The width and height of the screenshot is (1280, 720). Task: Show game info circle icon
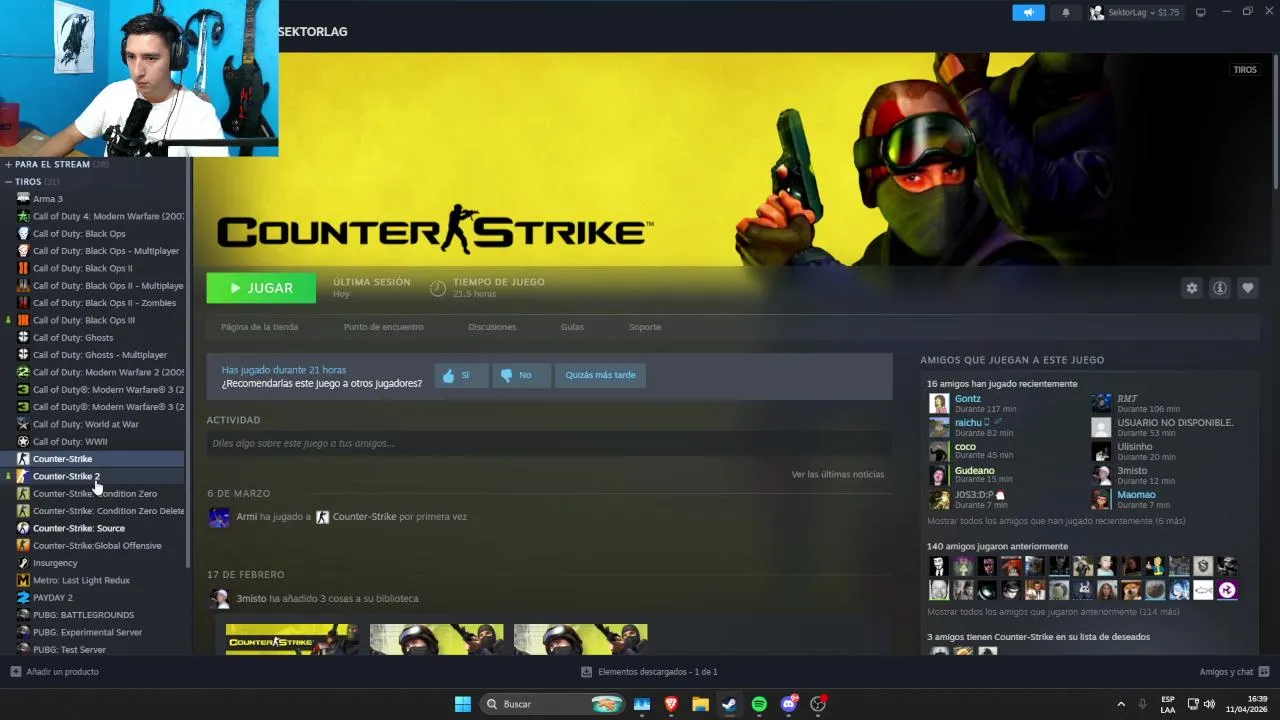[1219, 288]
